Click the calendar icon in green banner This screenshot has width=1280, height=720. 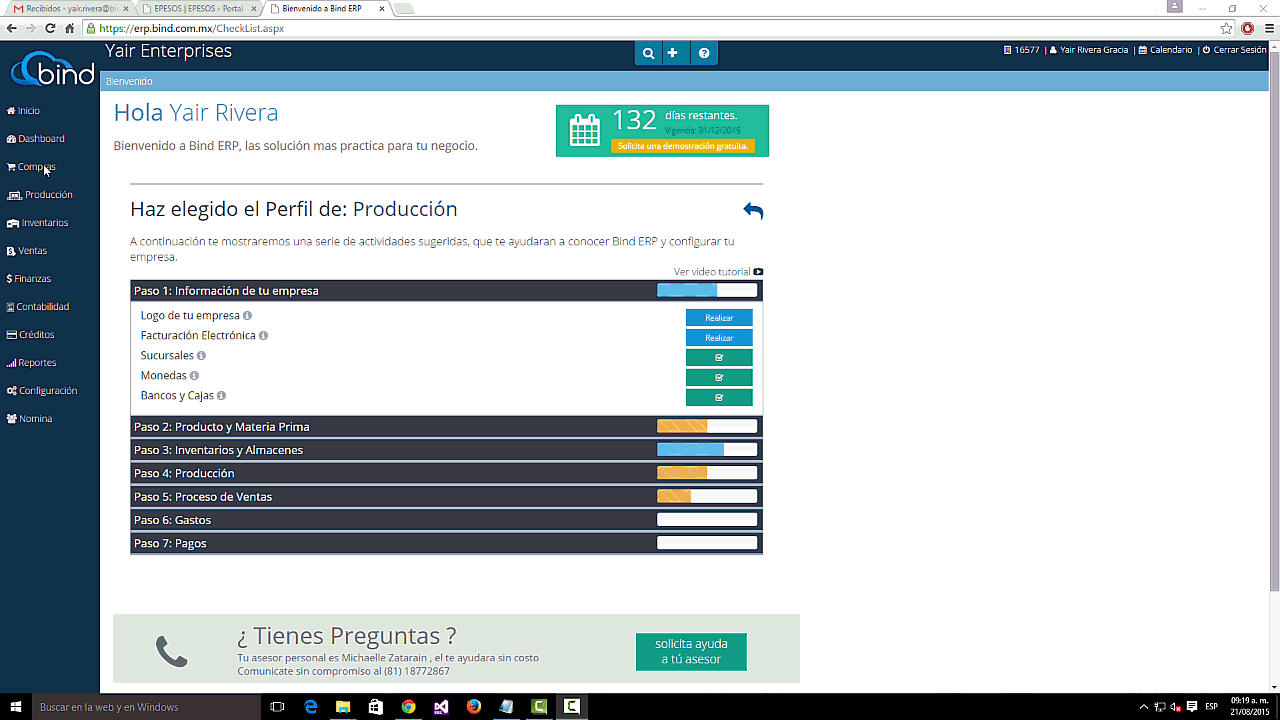pyautogui.click(x=584, y=130)
